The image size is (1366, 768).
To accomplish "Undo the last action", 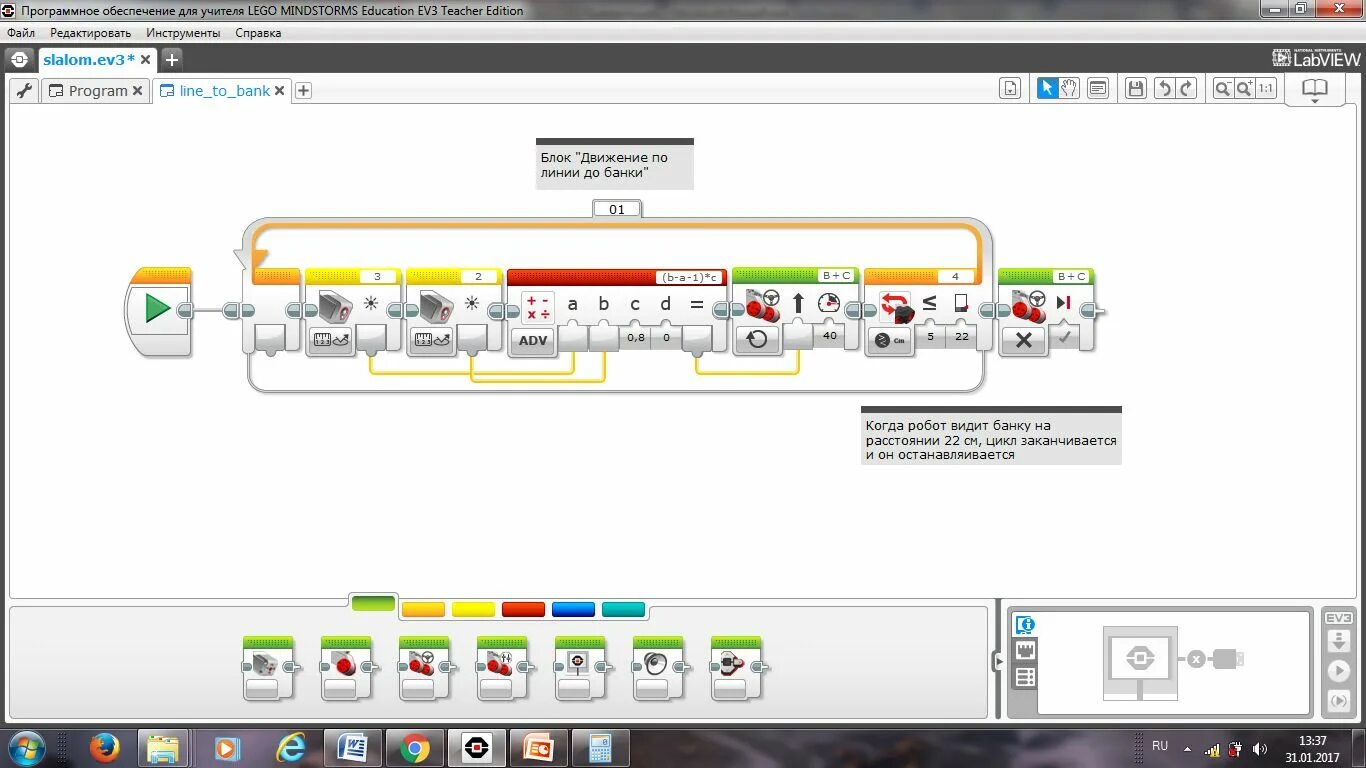I will click(1164, 89).
